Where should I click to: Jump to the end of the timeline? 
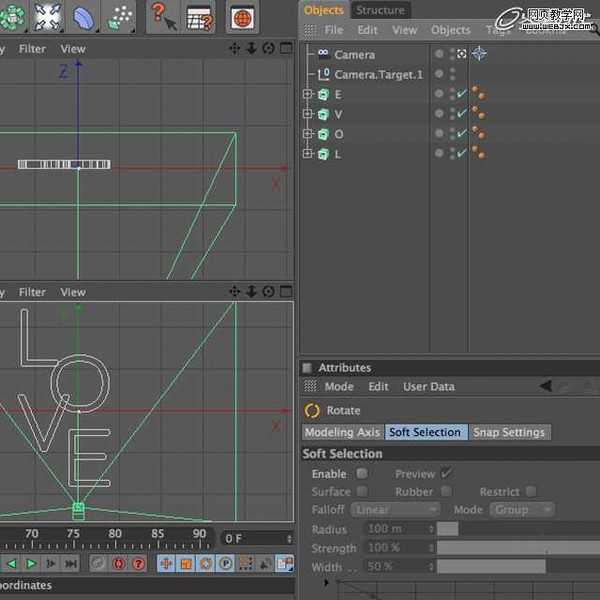(x=71, y=564)
